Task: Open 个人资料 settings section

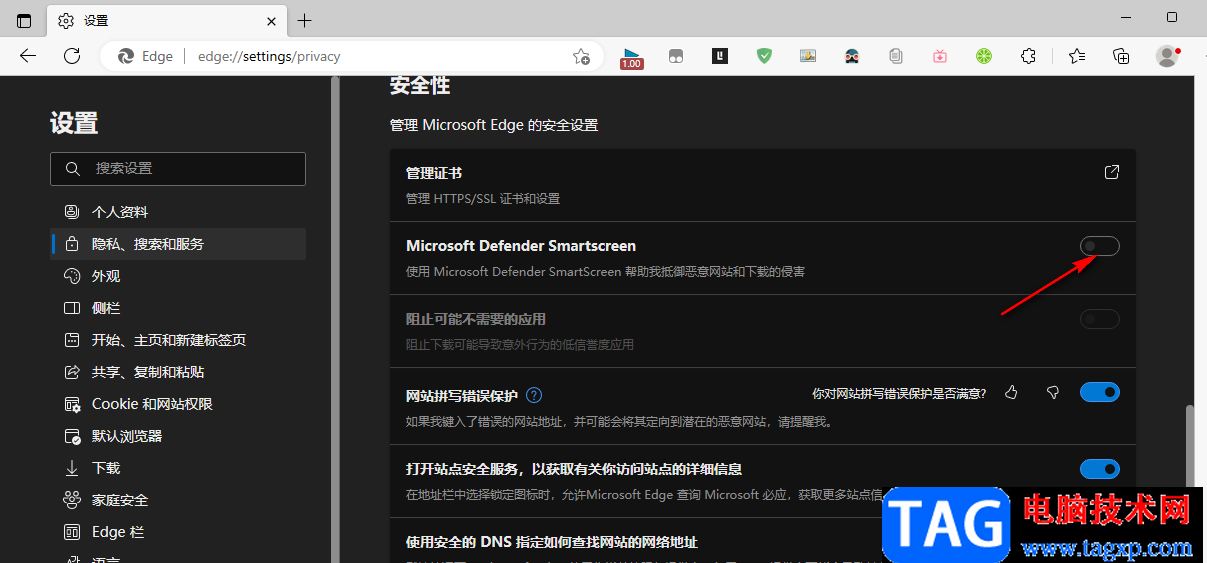Action: pos(178,212)
